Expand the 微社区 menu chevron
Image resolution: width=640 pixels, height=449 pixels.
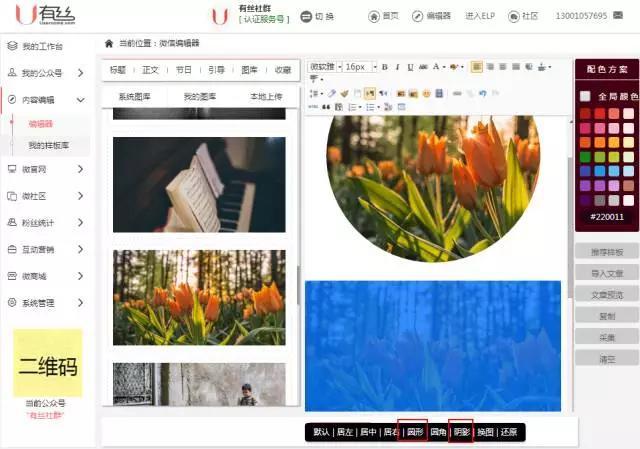81,196
